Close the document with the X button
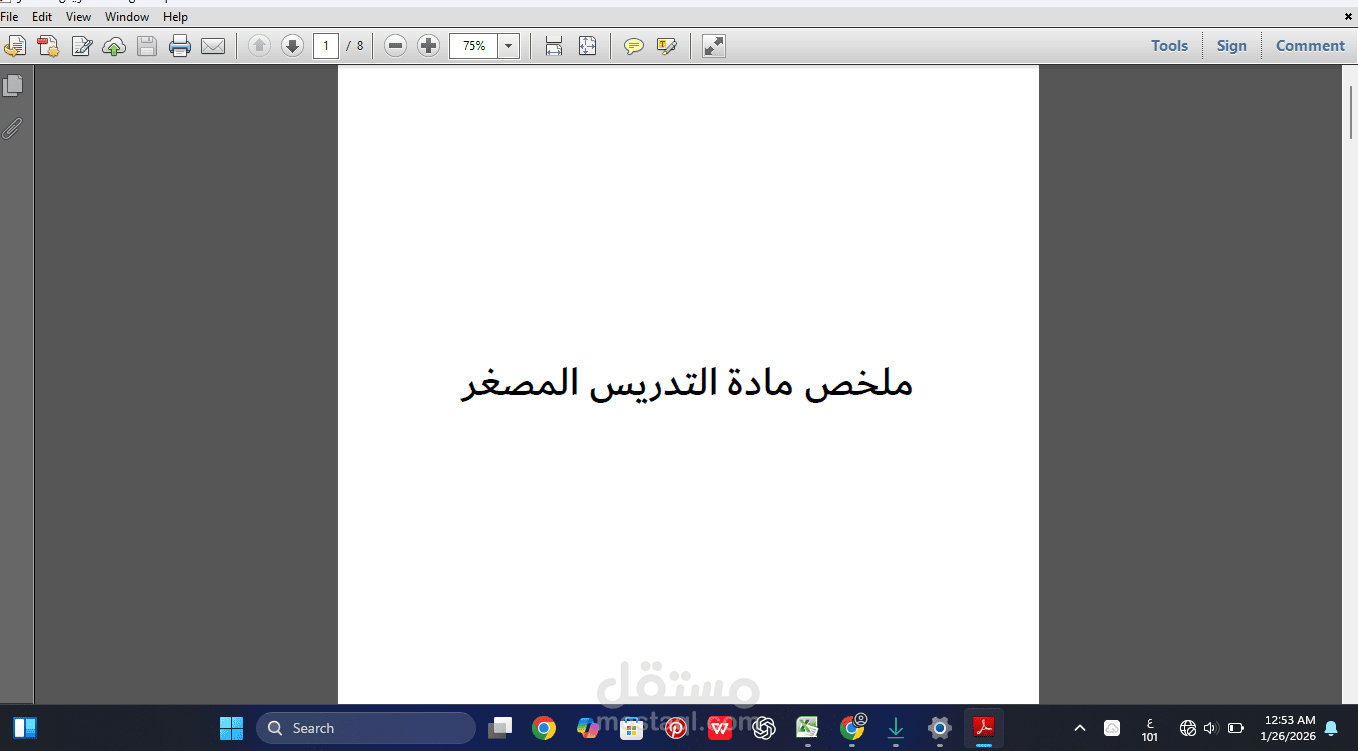The width and height of the screenshot is (1358, 751). tap(1348, 17)
